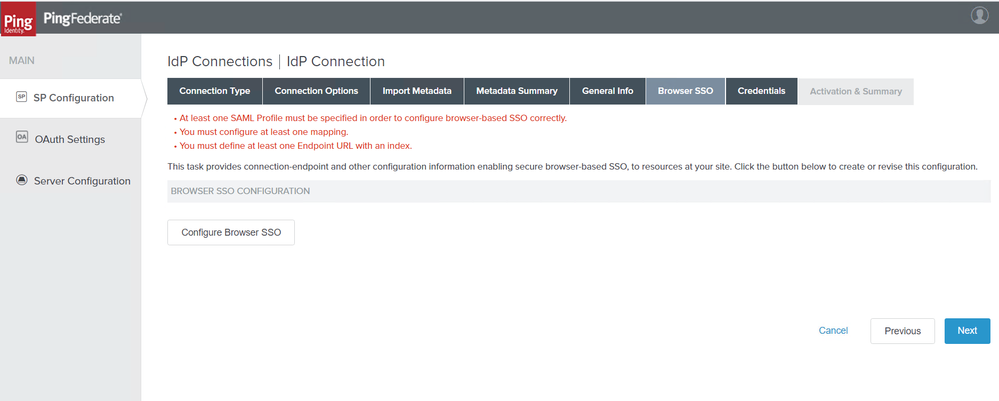999x401 pixels.
Task: Click the Cancel link
Action: click(x=833, y=330)
